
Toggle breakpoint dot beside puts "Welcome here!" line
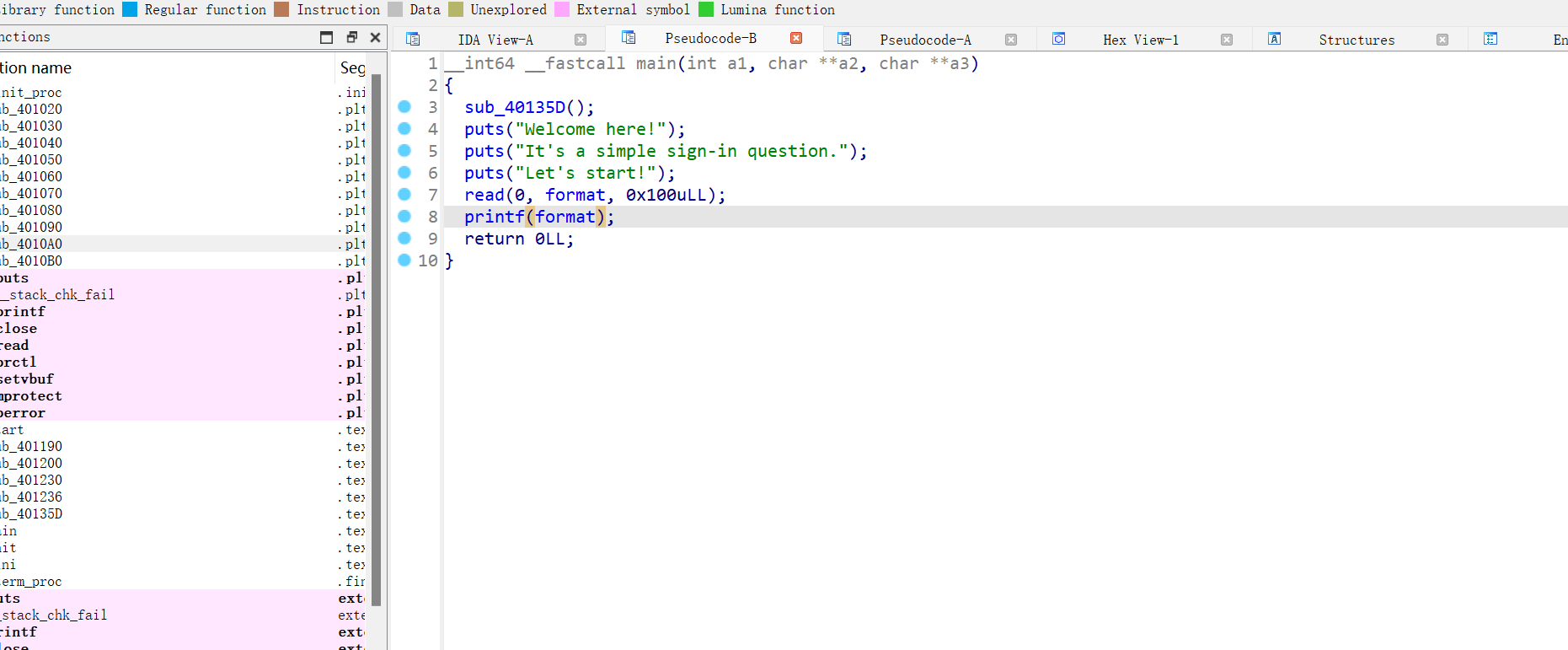[x=404, y=128]
